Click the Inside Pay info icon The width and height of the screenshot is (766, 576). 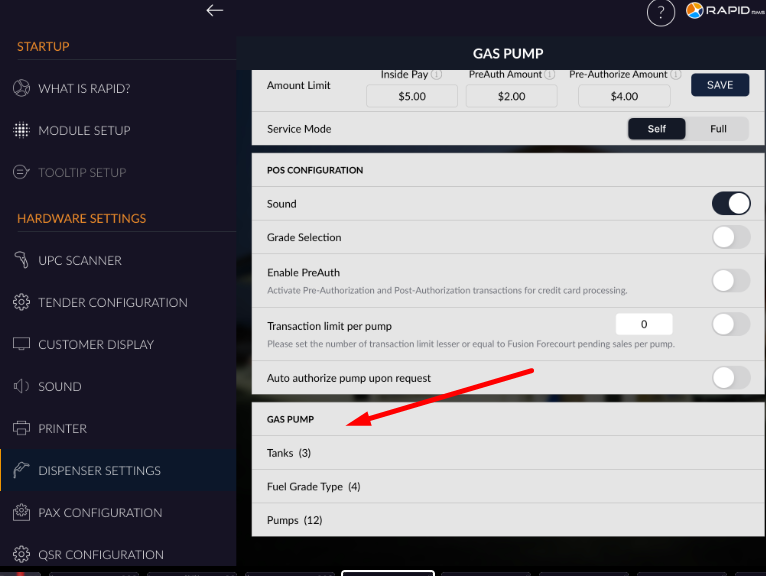436,75
